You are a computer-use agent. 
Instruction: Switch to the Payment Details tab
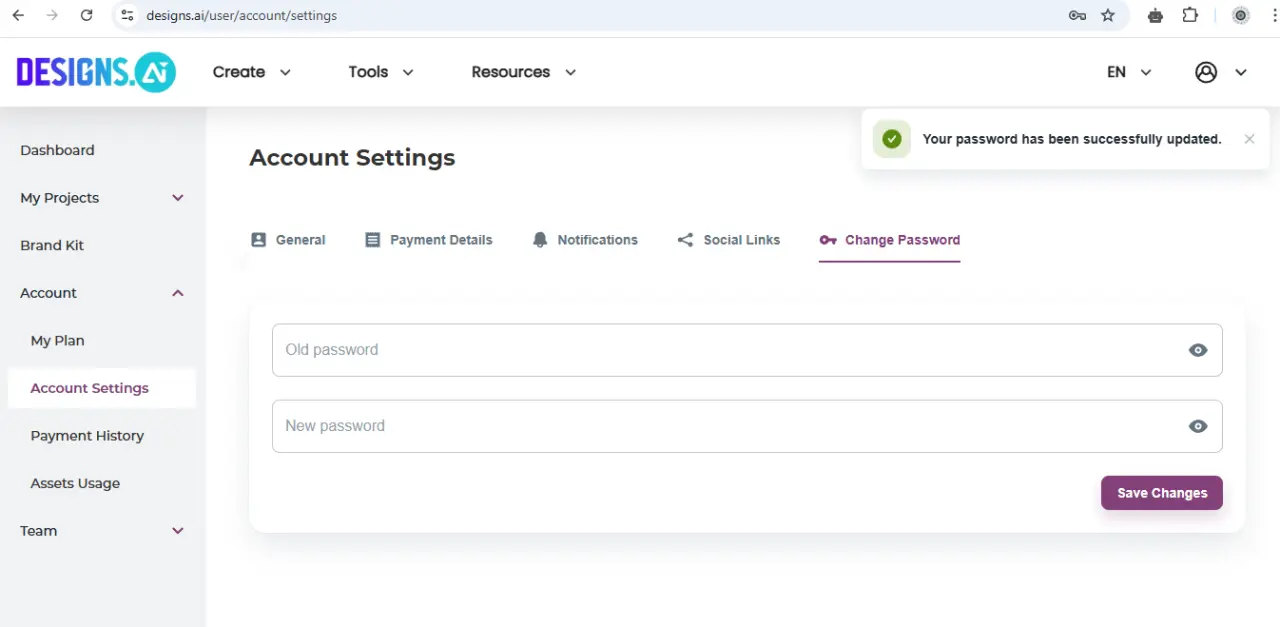(429, 240)
